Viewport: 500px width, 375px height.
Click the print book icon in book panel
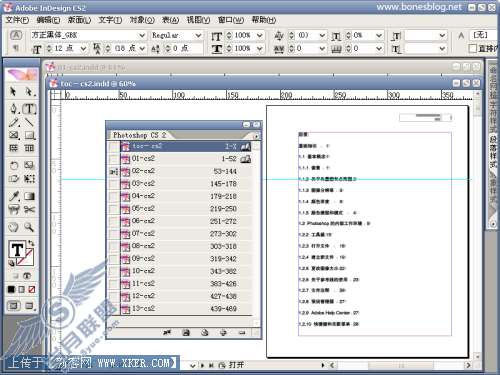click(205, 332)
